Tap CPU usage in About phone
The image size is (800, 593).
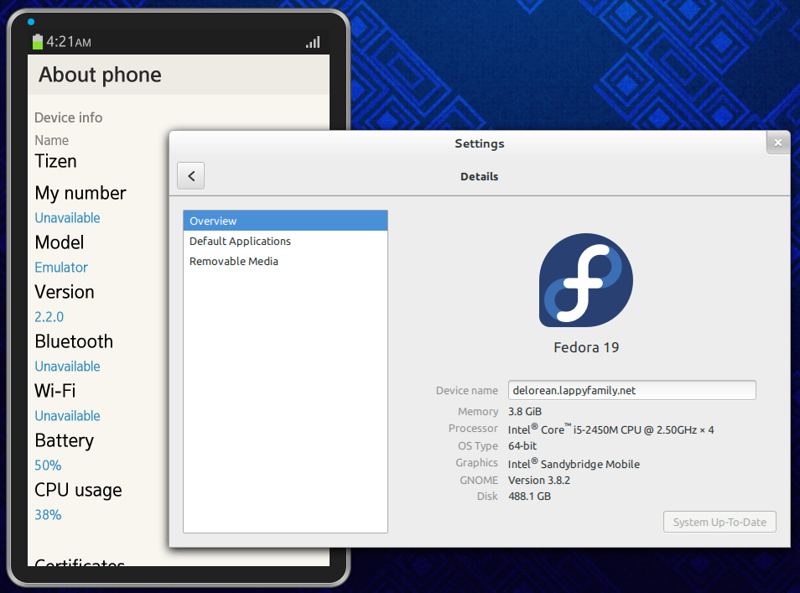[78, 490]
